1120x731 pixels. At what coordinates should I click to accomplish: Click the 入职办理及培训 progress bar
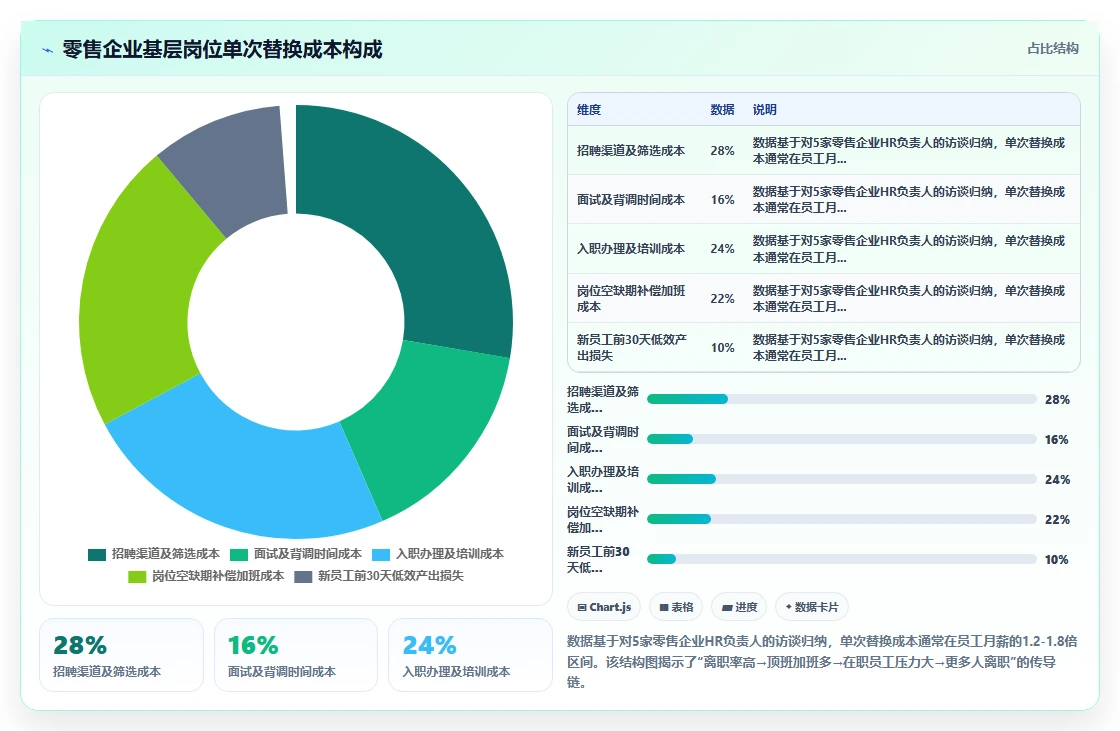[x=841, y=479]
